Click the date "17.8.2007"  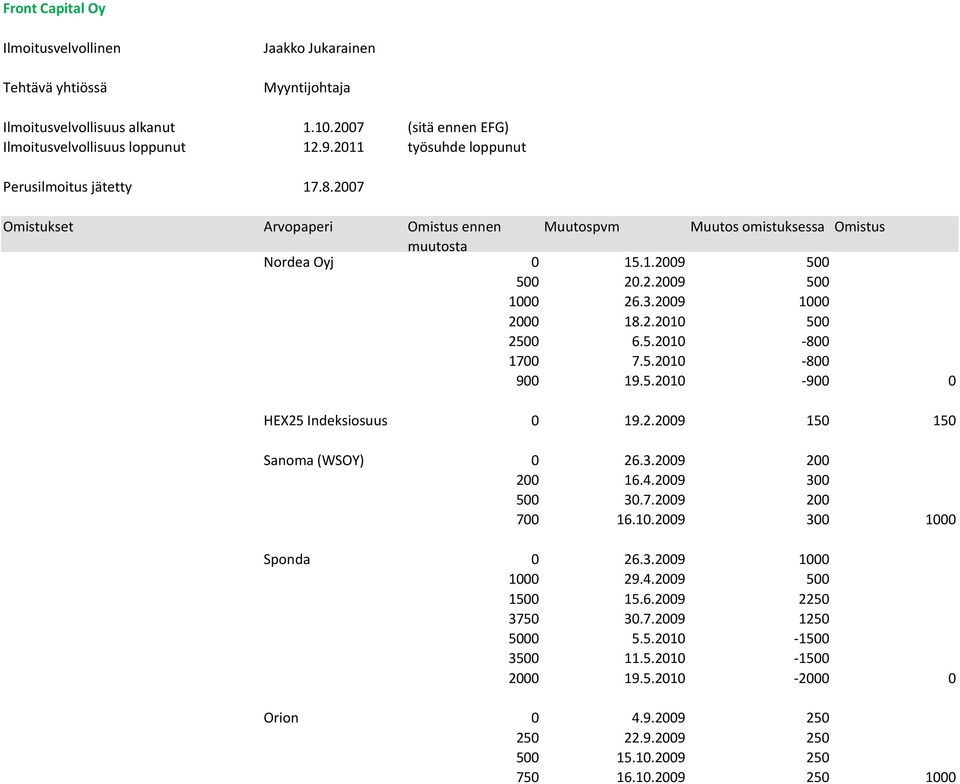click(333, 187)
